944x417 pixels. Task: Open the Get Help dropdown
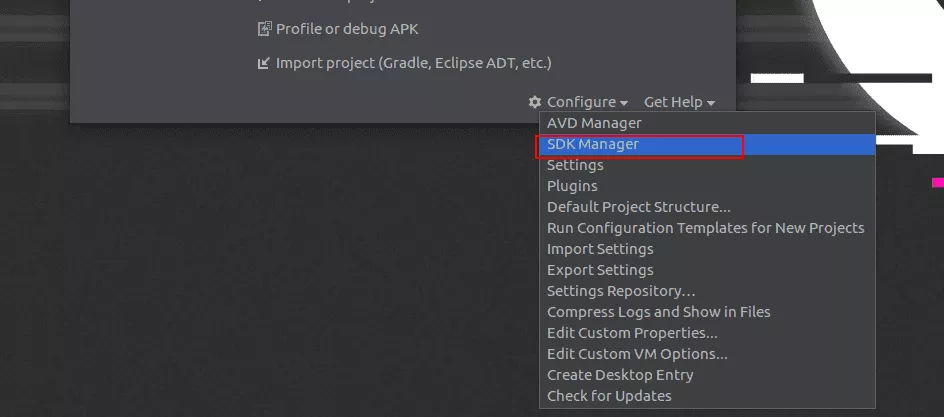(680, 102)
